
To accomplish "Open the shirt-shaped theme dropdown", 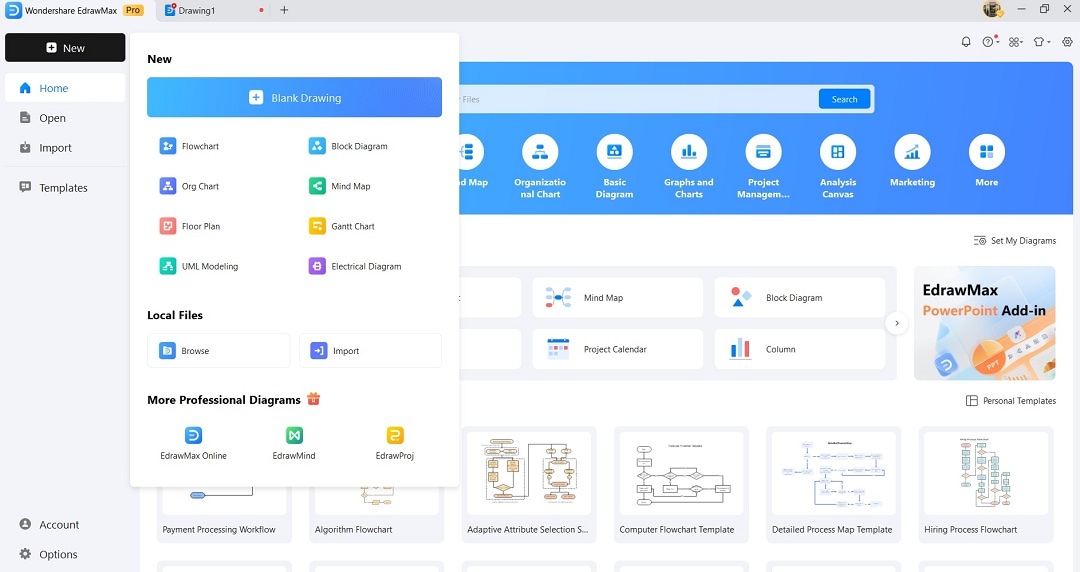I will click(x=1041, y=42).
